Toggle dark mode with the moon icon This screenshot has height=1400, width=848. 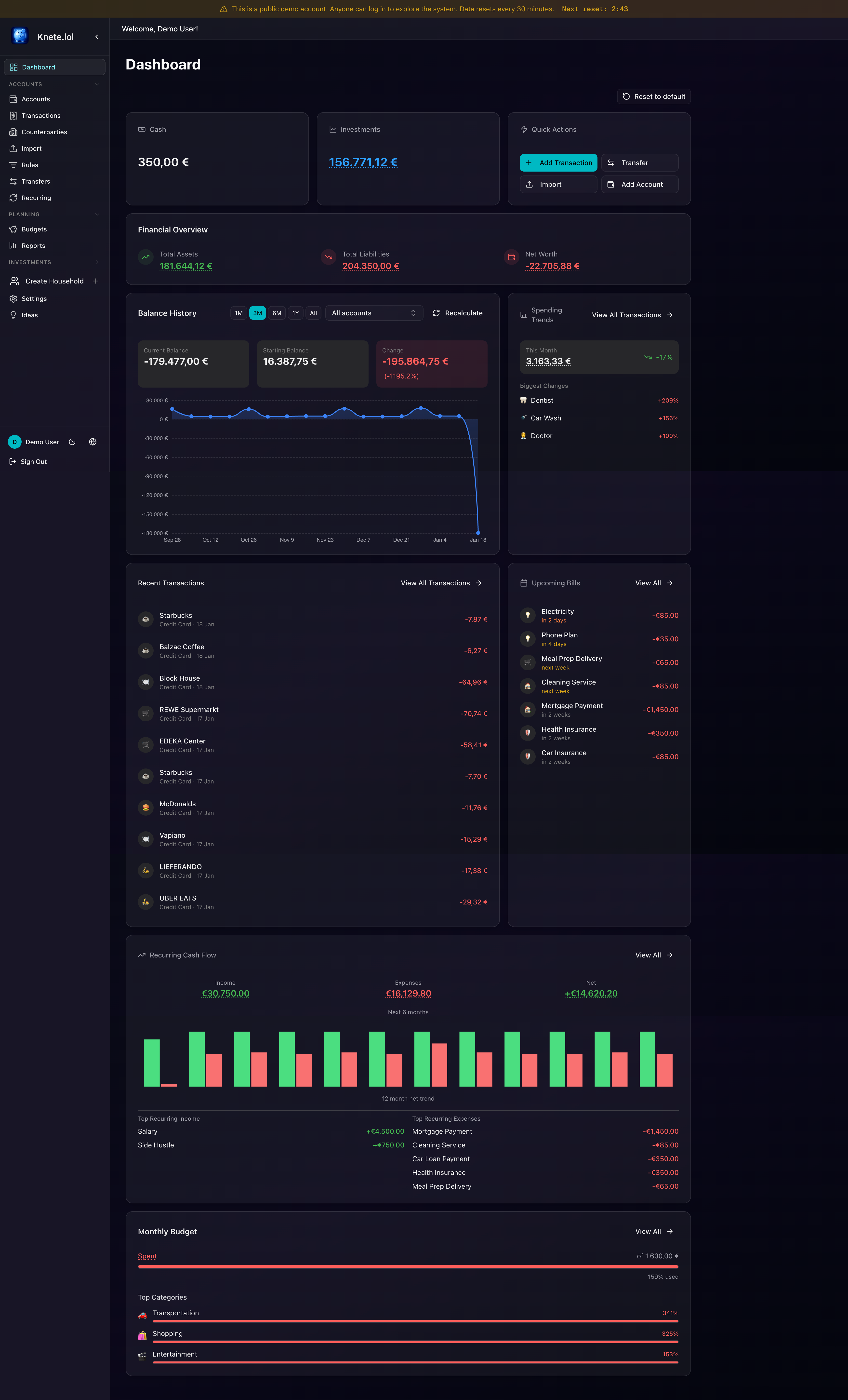(x=72, y=442)
